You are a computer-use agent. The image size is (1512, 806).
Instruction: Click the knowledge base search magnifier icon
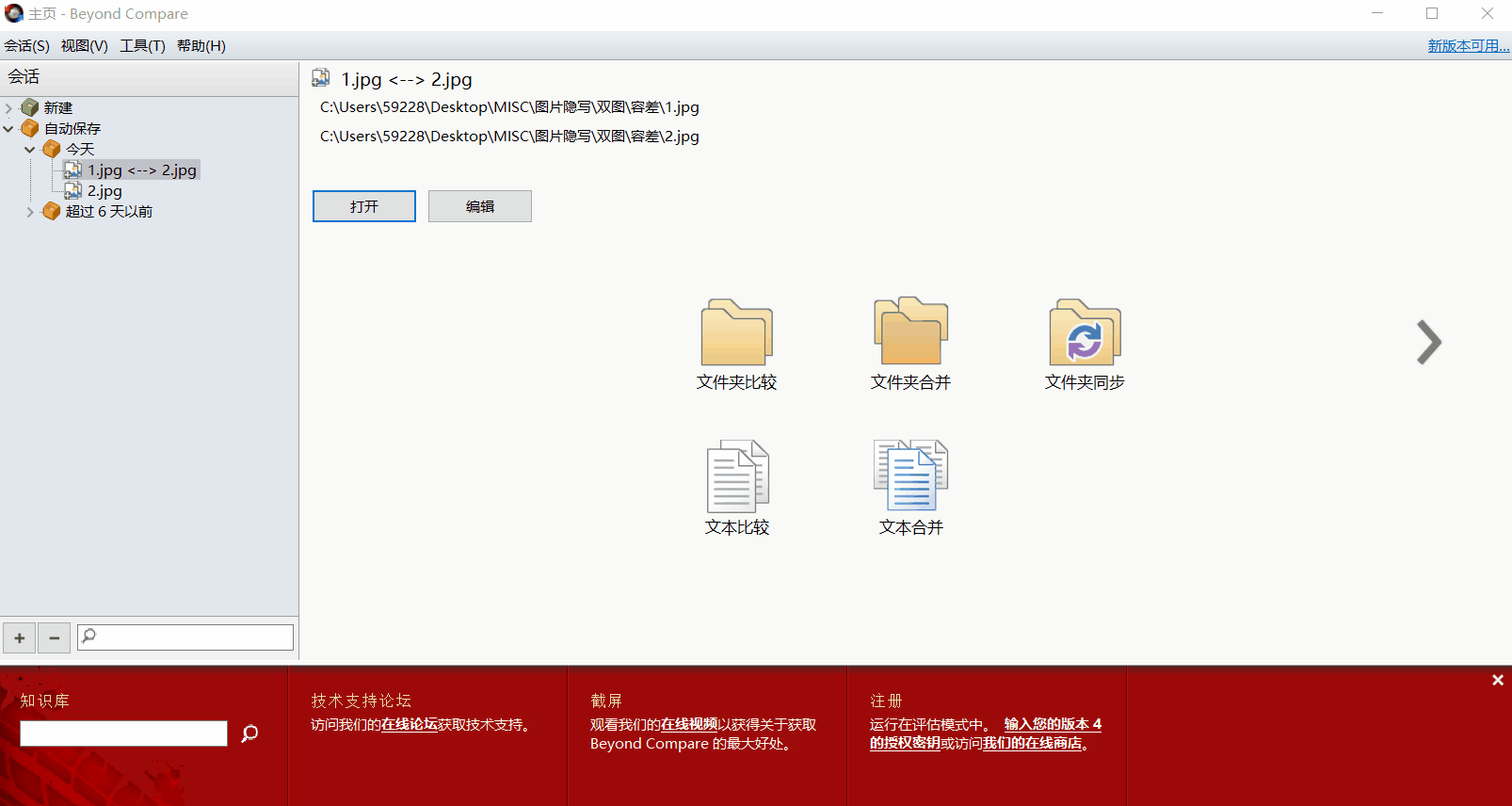(x=249, y=733)
